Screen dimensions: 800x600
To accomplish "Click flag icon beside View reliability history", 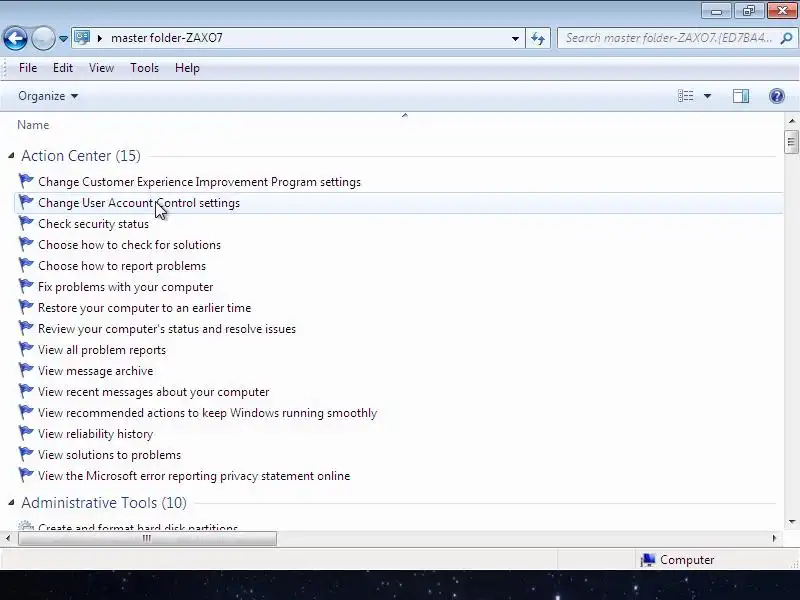I will [26, 433].
